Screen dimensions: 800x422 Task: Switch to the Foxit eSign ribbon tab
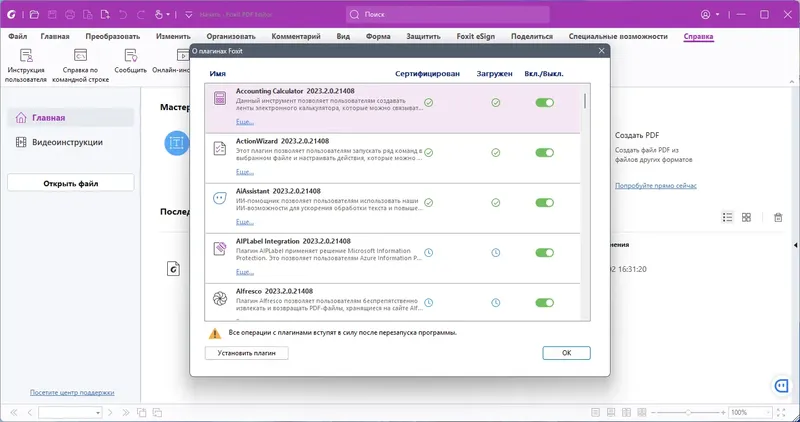(x=476, y=36)
